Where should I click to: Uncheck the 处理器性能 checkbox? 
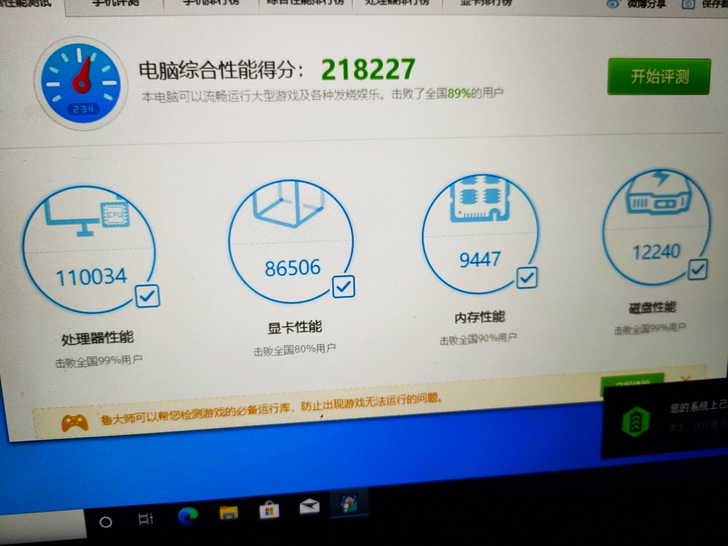coord(148,296)
